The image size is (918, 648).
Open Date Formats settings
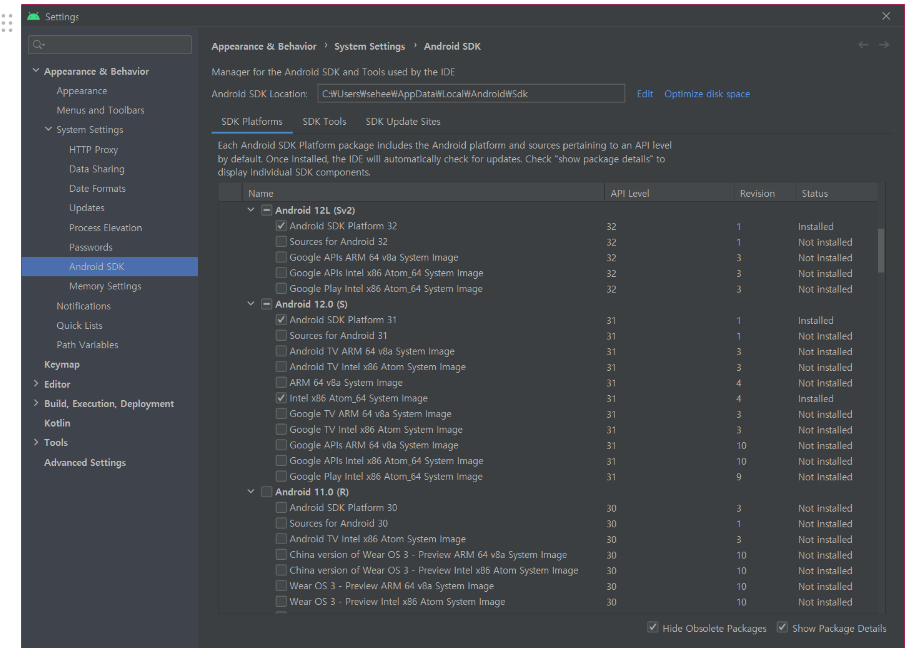(x=97, y=188)
